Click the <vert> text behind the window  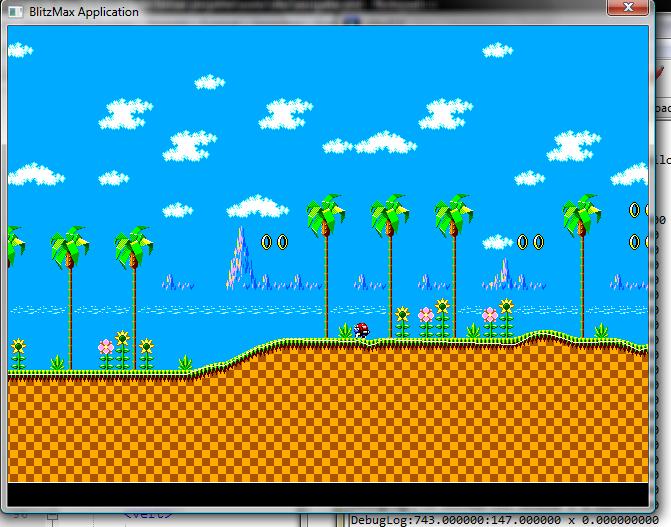[144, 516]
